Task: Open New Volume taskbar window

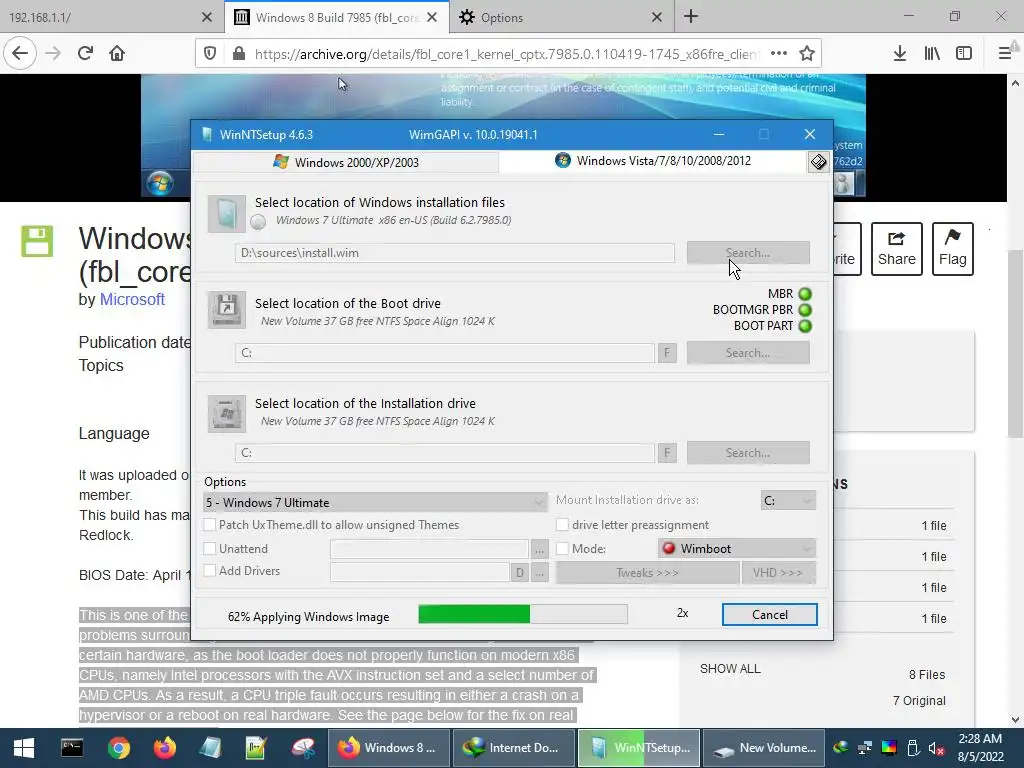Action: tap(763, 748)
